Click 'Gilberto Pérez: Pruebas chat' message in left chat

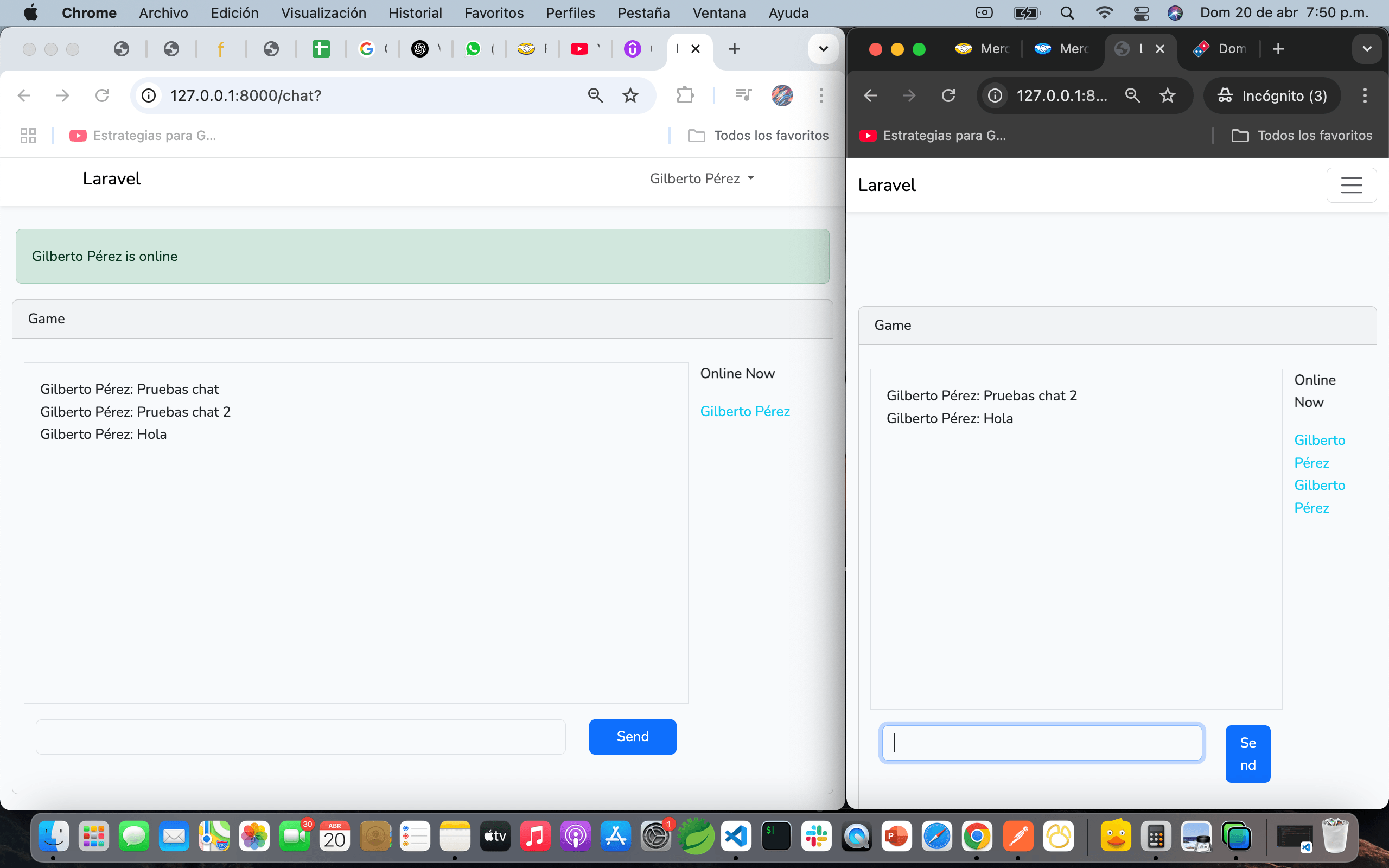(x=129, y=389)
